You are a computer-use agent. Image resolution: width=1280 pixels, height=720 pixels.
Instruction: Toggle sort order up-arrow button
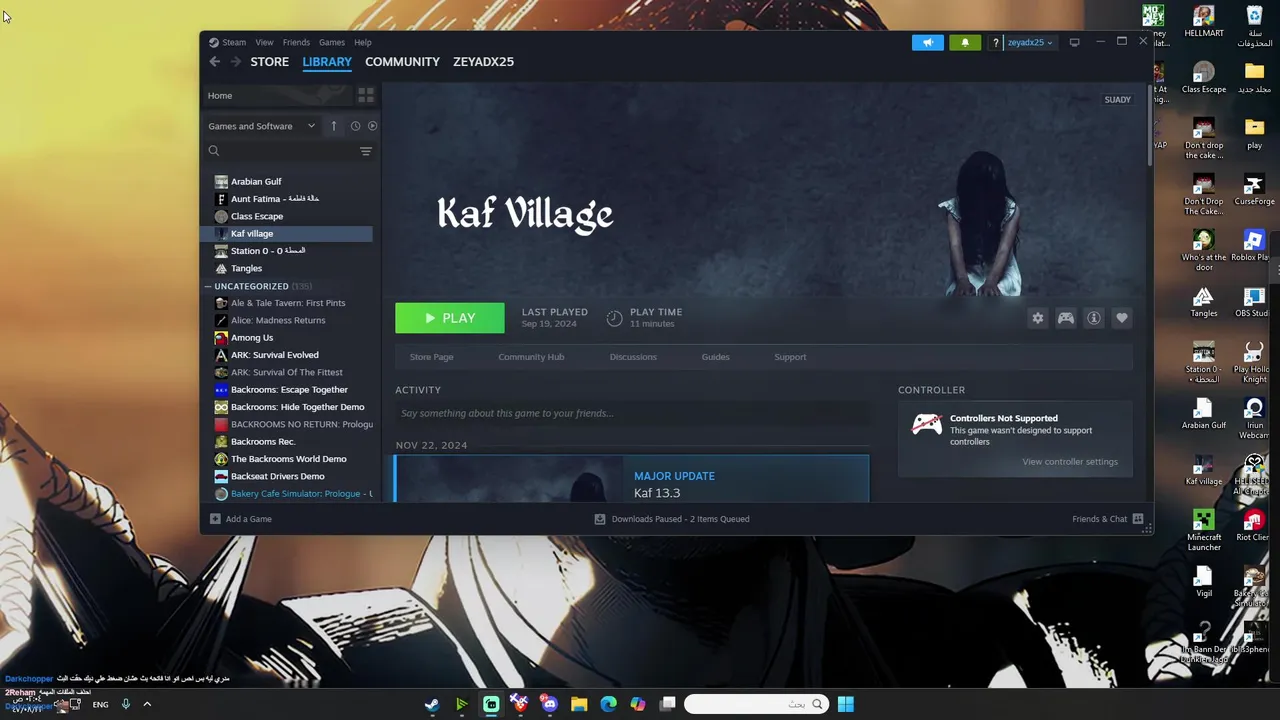tap(333, 126)
